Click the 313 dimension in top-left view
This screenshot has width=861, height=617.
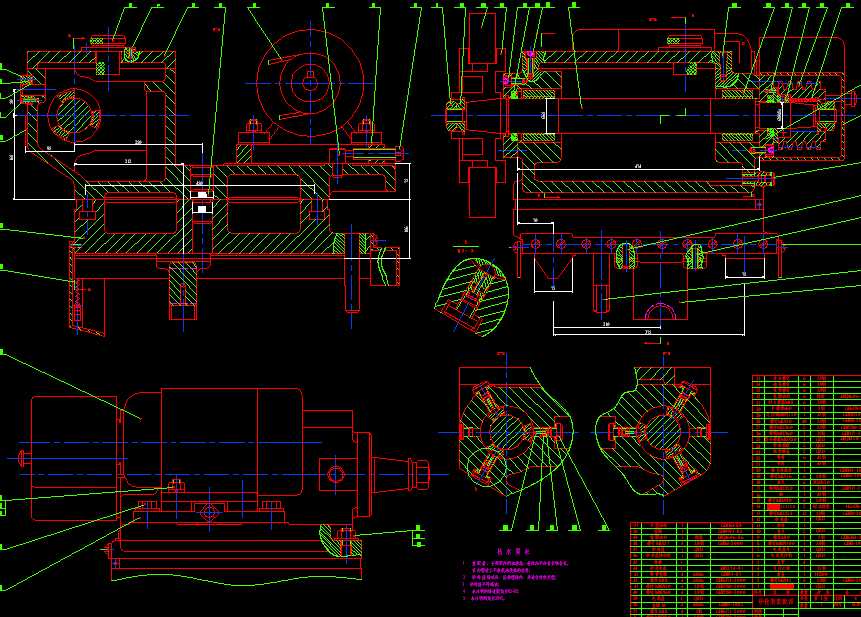tap(127, 160)
